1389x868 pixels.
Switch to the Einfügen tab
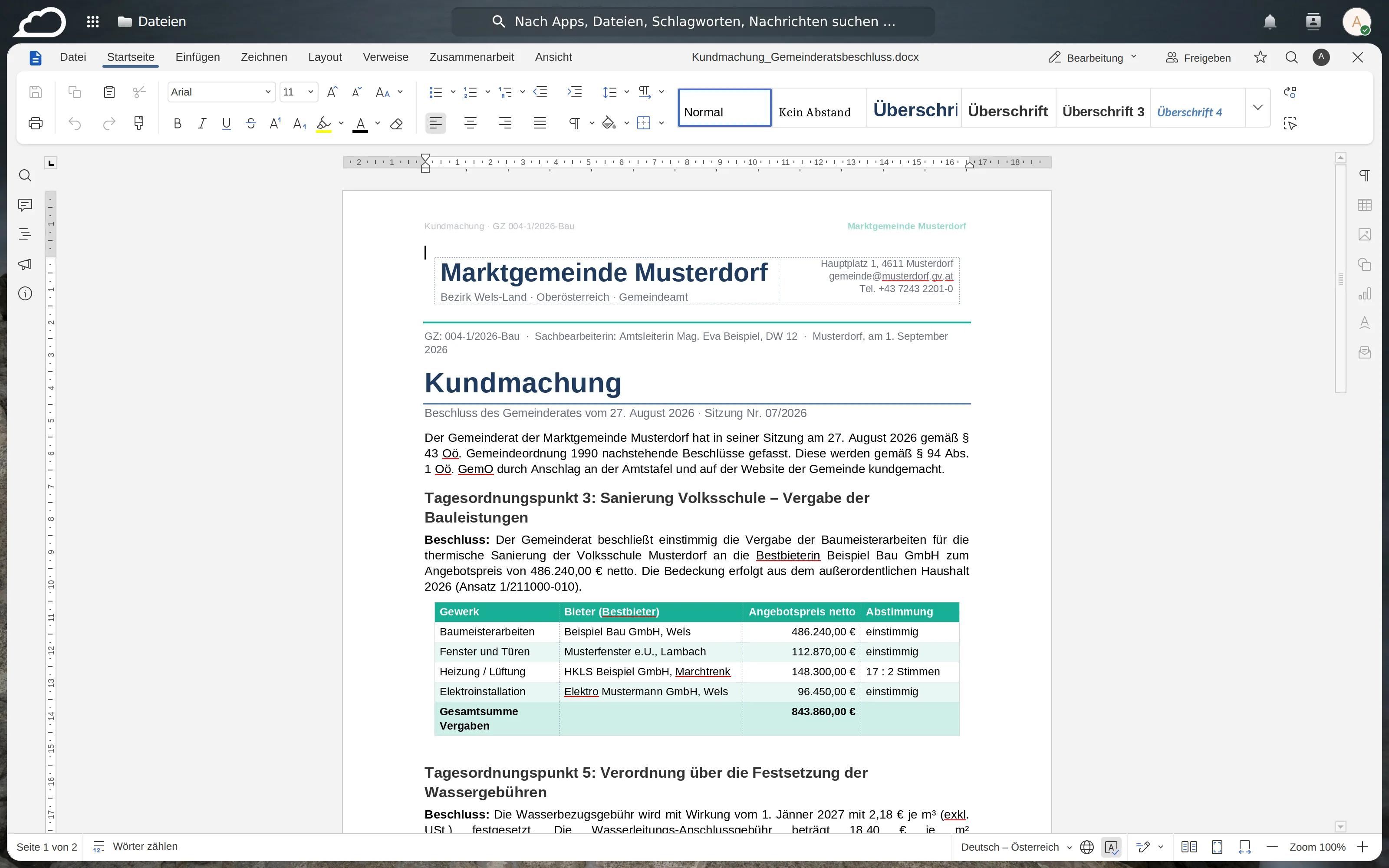point(197,57)
